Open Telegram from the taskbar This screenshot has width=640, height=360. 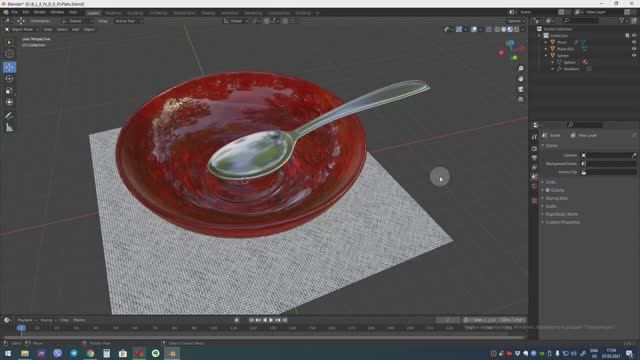click(x=74, y=353)
